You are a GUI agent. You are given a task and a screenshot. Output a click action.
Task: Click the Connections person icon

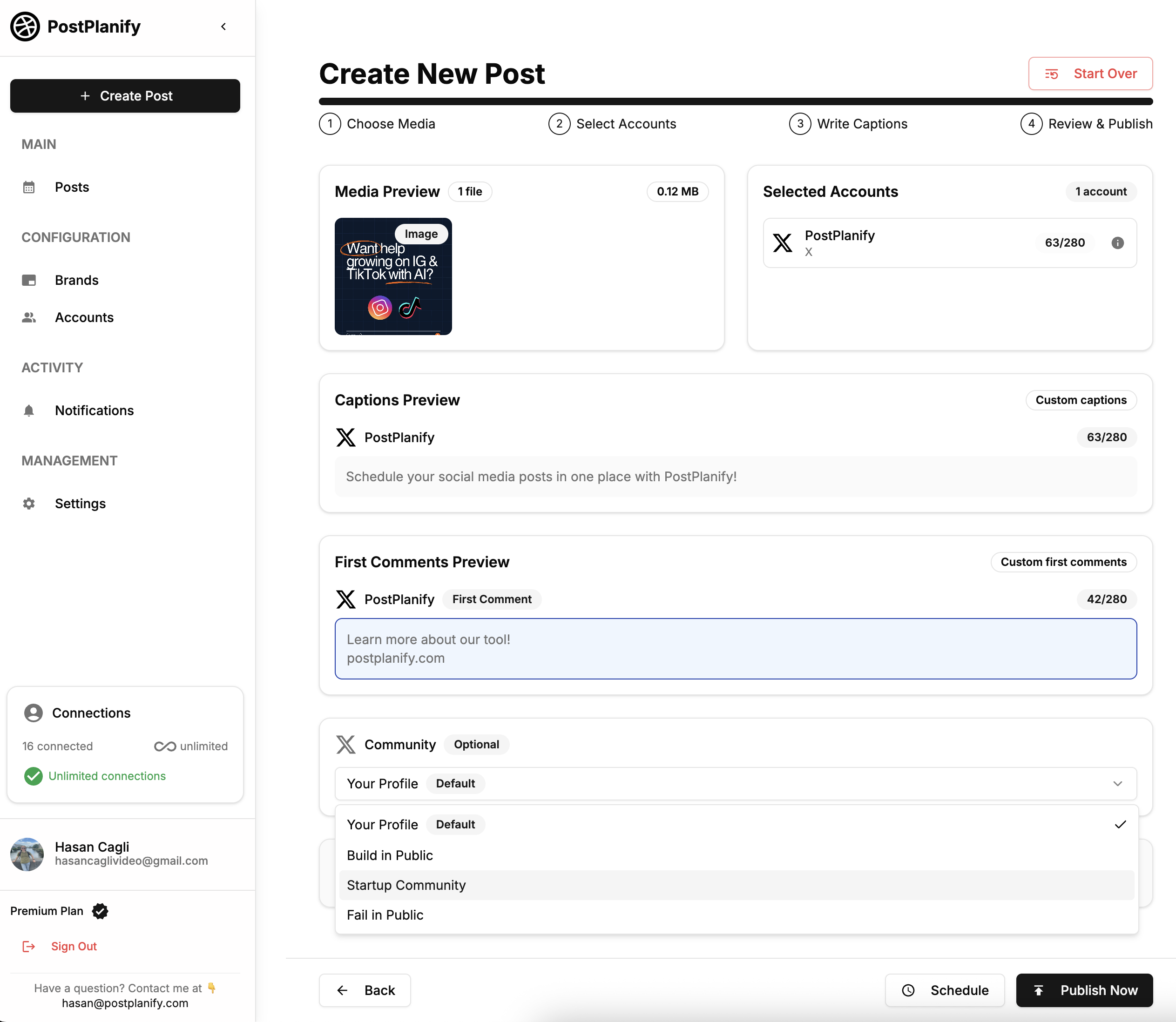pyautogui.click(x=34, y=713)
